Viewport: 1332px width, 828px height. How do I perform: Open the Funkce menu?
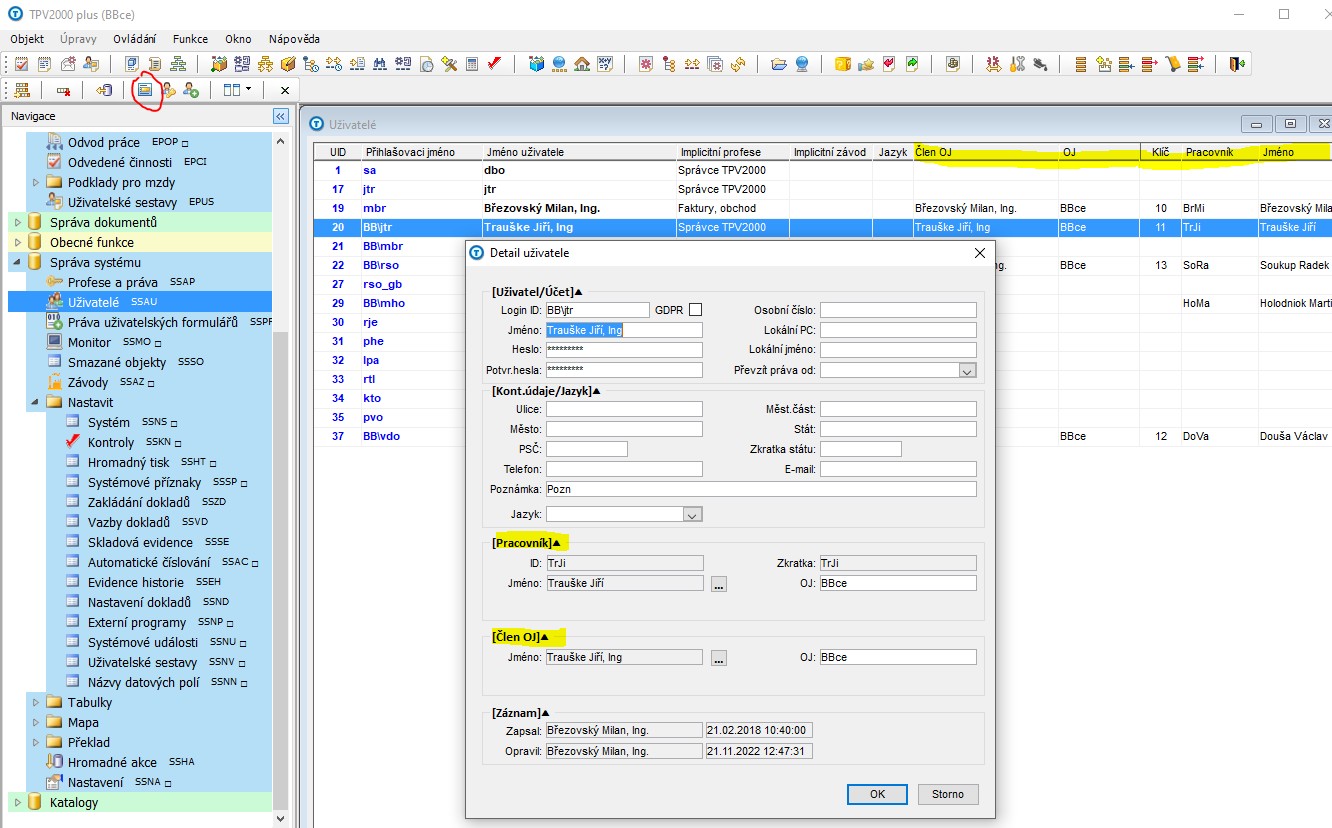click(x=190, y=39)
